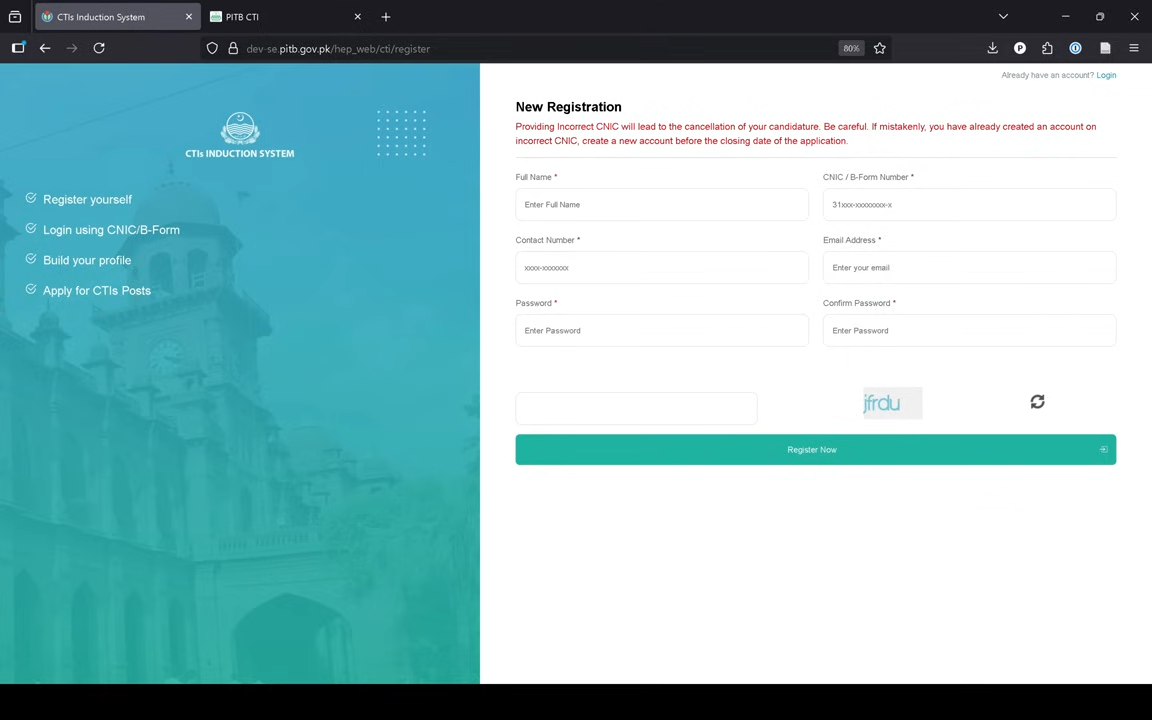Open the extensions puzzle icon
This screenshot has width=1152, height=720.
pos(1047,48)
